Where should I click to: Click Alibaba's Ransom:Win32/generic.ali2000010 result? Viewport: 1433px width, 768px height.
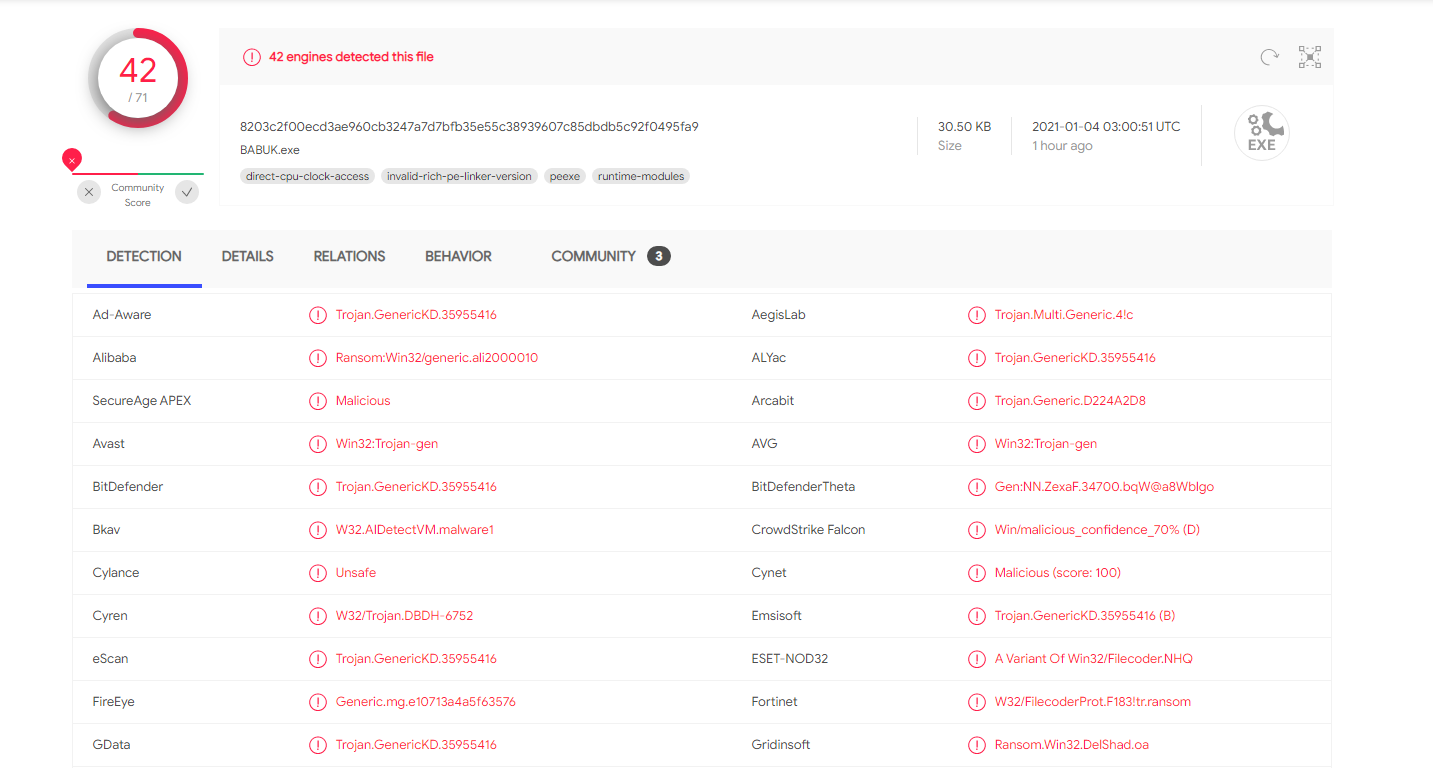[437, 358]
